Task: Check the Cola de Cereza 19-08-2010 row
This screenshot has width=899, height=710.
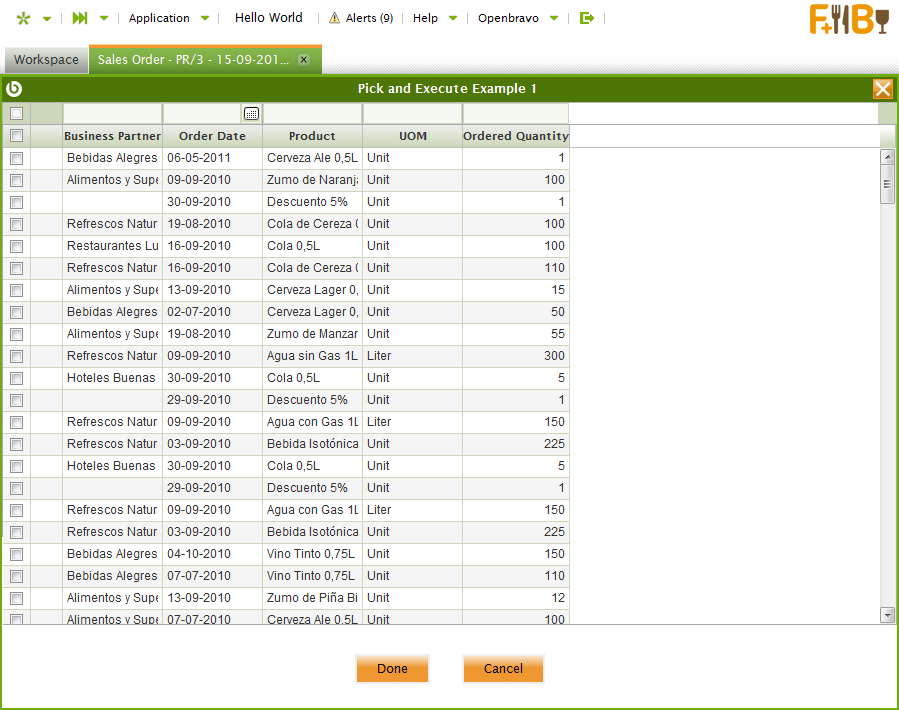Action: [x=17, y=224]
